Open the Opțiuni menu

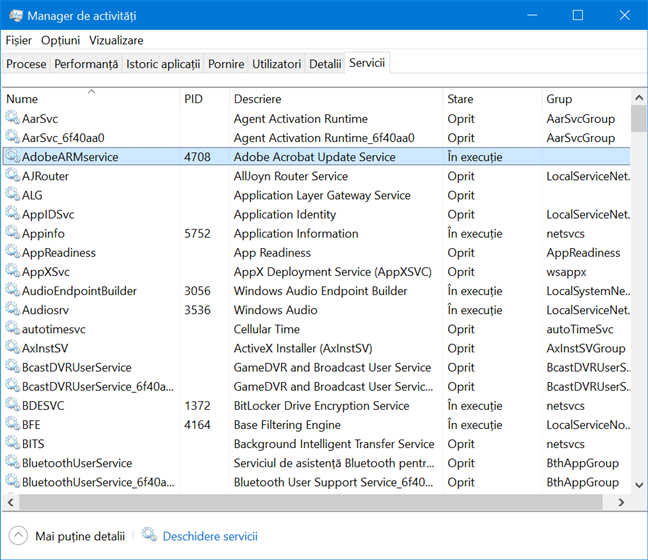60,41
